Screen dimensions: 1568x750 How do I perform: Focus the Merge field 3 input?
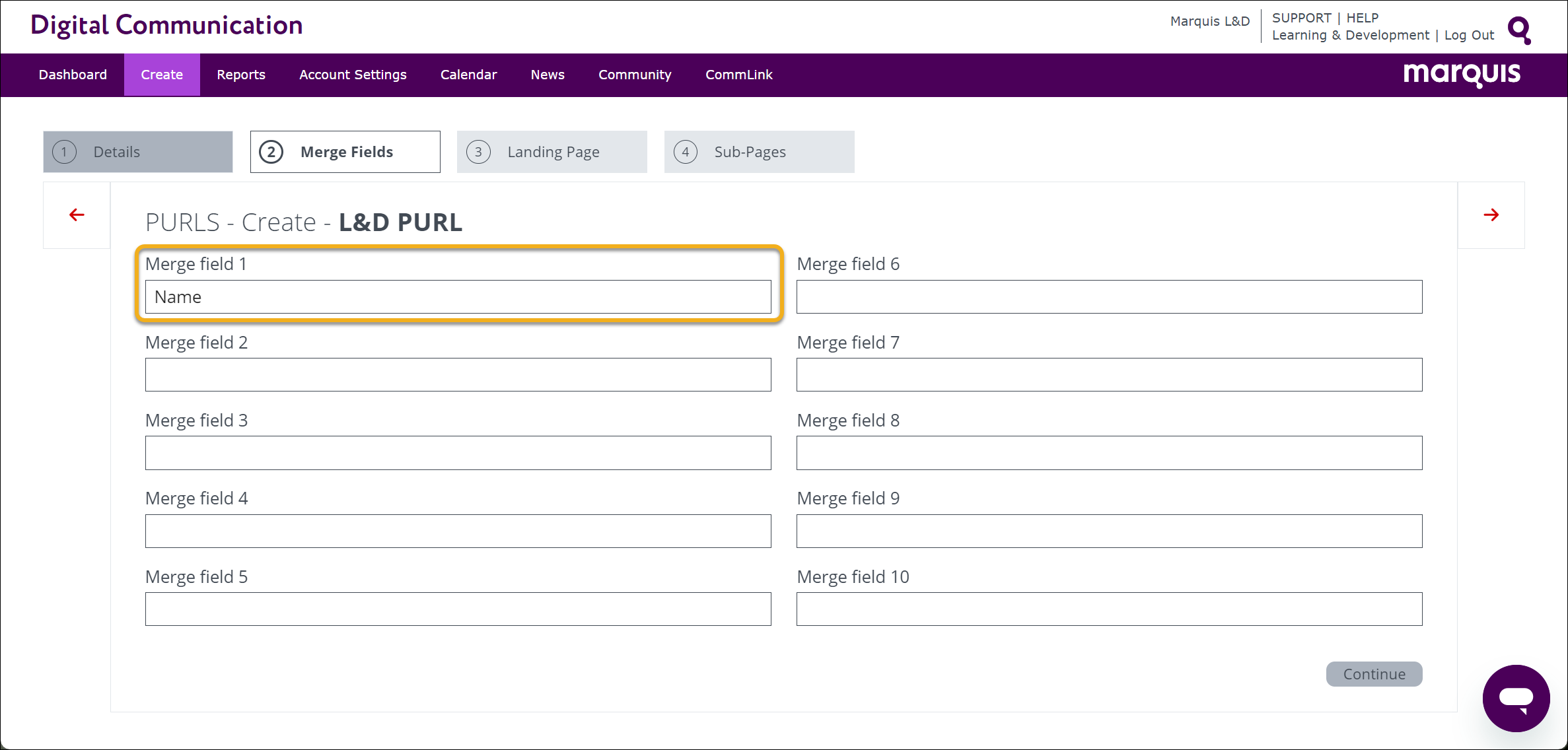458,453
